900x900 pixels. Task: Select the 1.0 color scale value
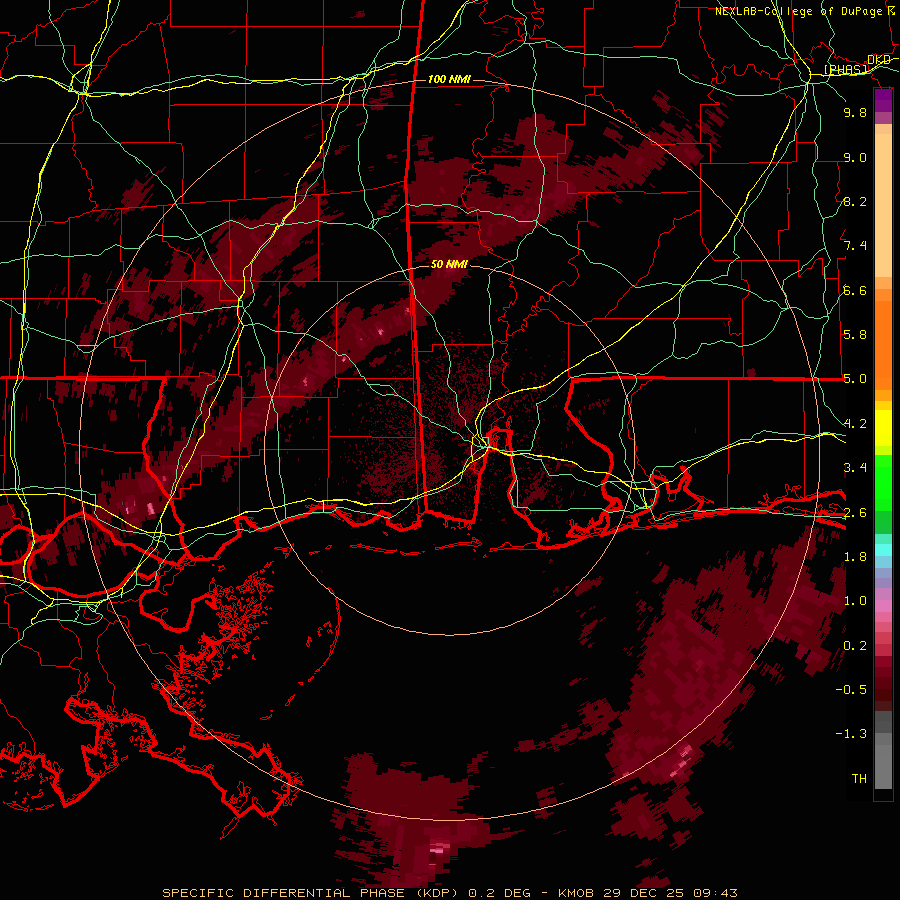click(855, 601)
